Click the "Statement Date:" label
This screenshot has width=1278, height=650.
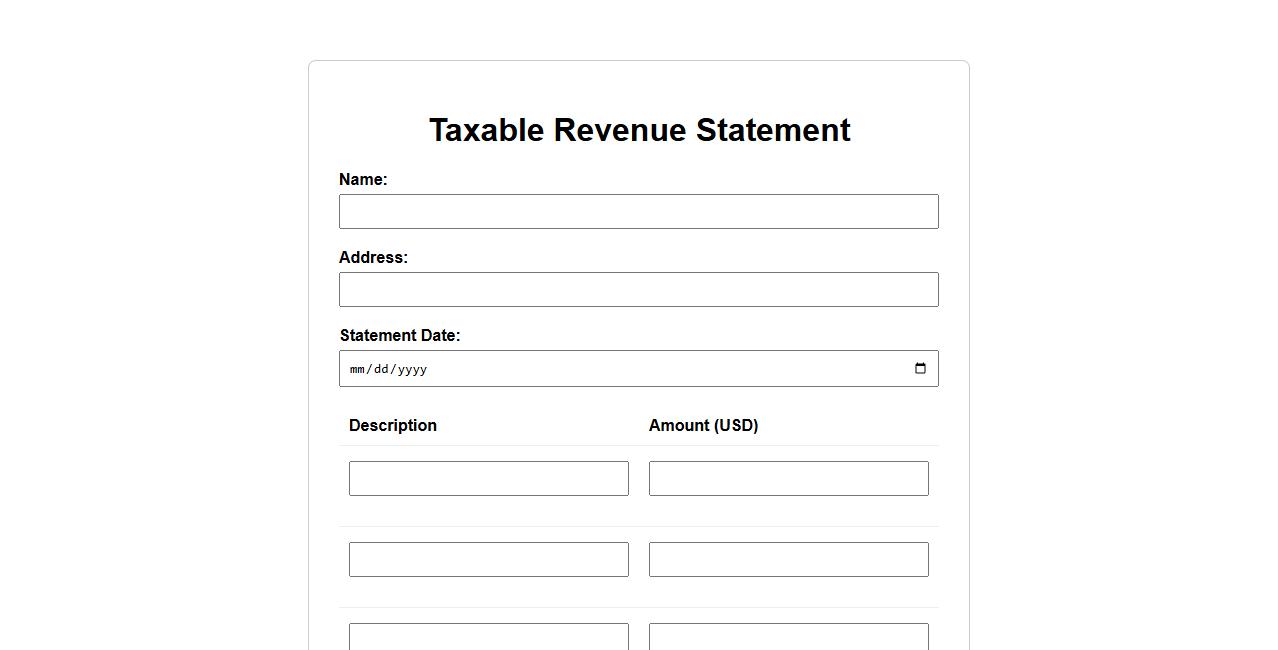point(400,336)
